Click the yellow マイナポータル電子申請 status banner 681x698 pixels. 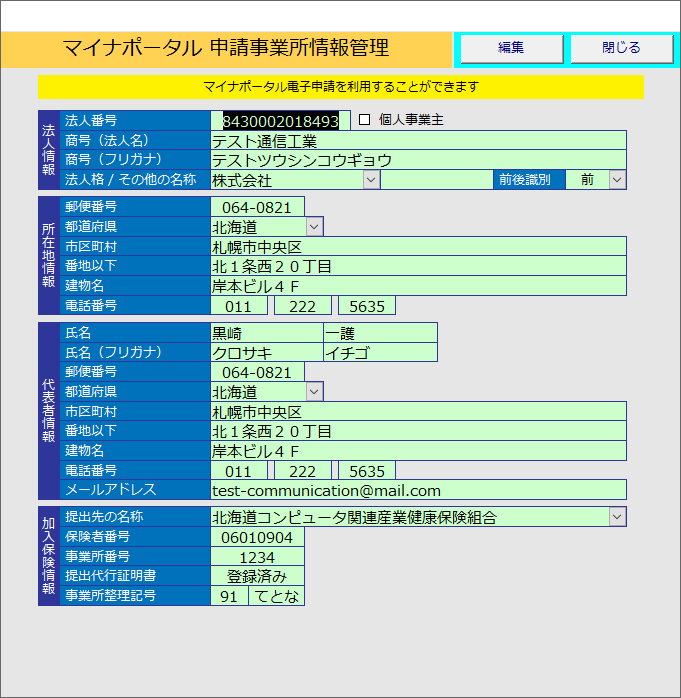tap(340, 87)
